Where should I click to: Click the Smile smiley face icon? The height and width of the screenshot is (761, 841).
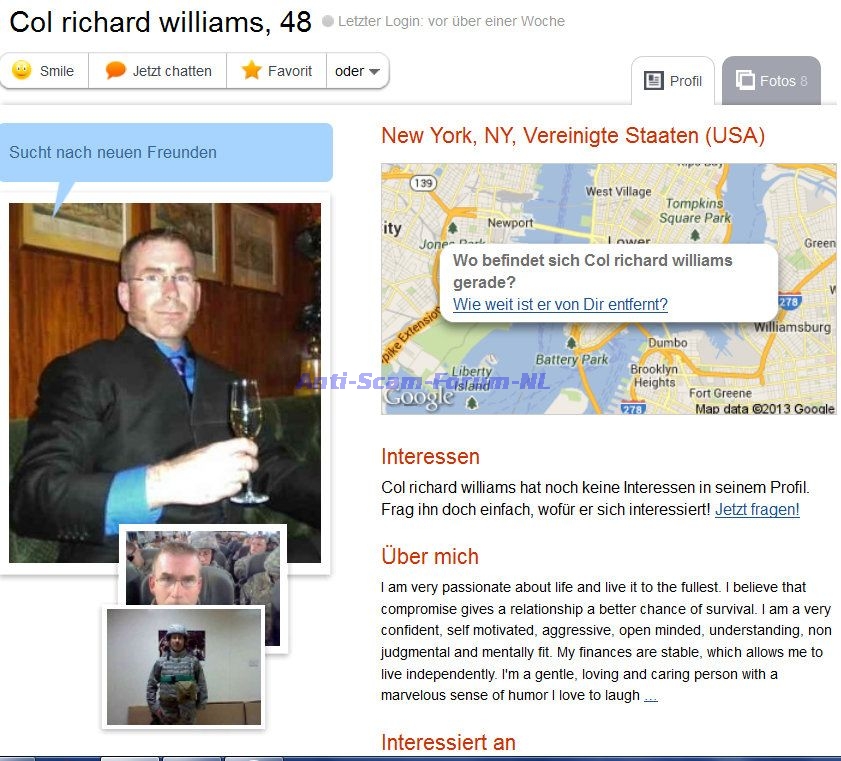tap(22, 70)
